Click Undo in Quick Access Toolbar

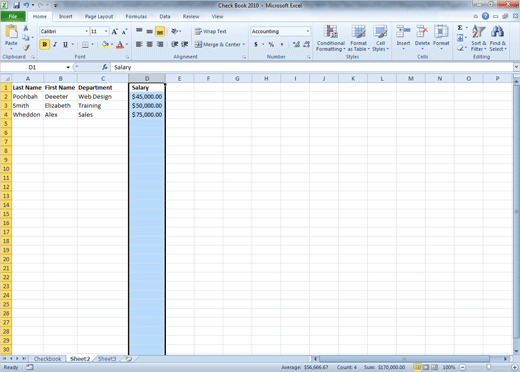pos(26,5)
